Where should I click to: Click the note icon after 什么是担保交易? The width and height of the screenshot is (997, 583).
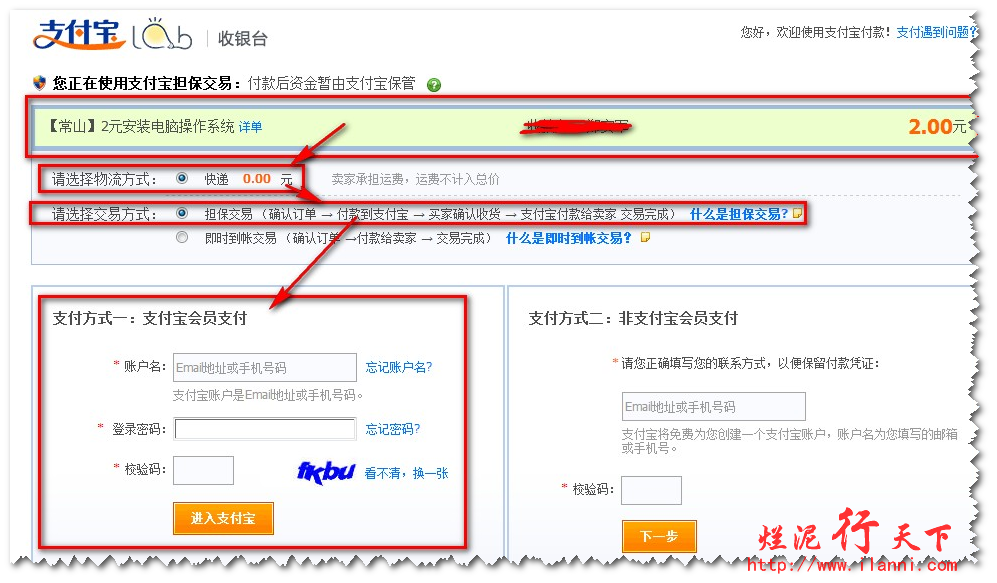[x=797, y=213]
